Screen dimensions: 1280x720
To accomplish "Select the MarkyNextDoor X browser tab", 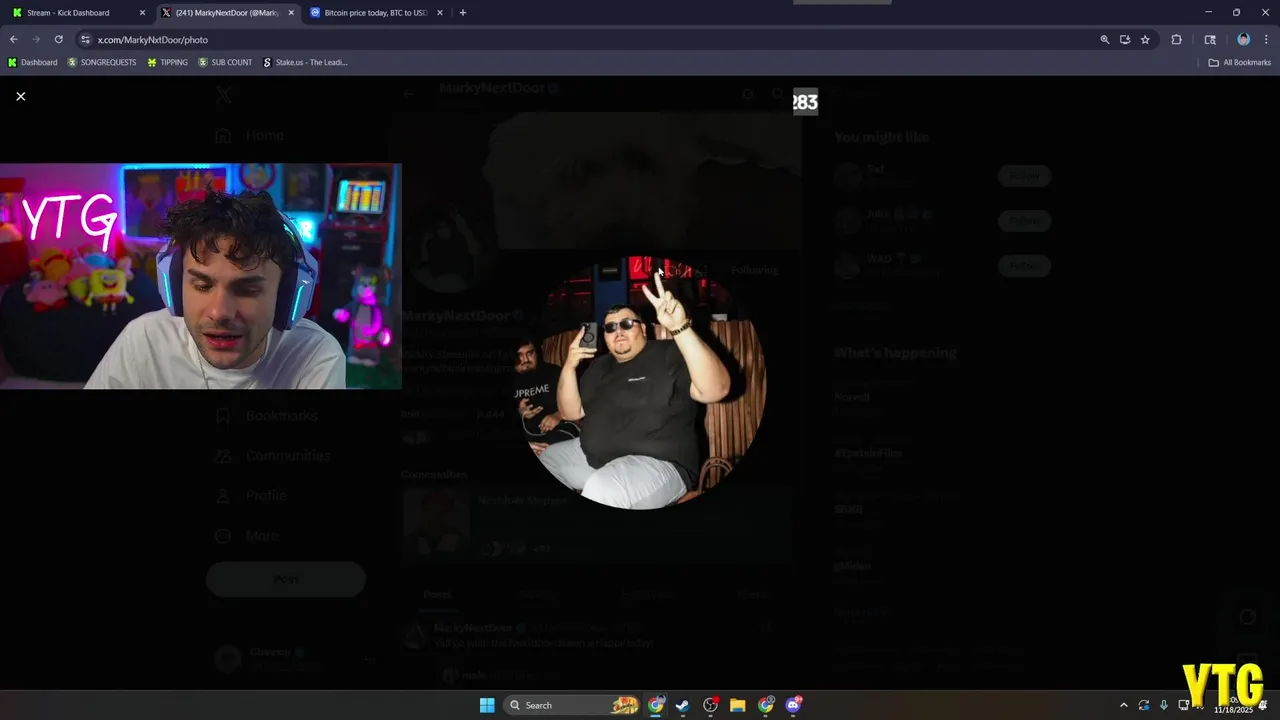I will (226, 13).
